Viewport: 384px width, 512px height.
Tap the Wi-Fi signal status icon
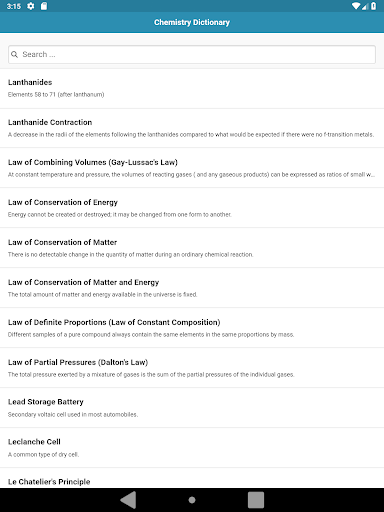[356, 6]
